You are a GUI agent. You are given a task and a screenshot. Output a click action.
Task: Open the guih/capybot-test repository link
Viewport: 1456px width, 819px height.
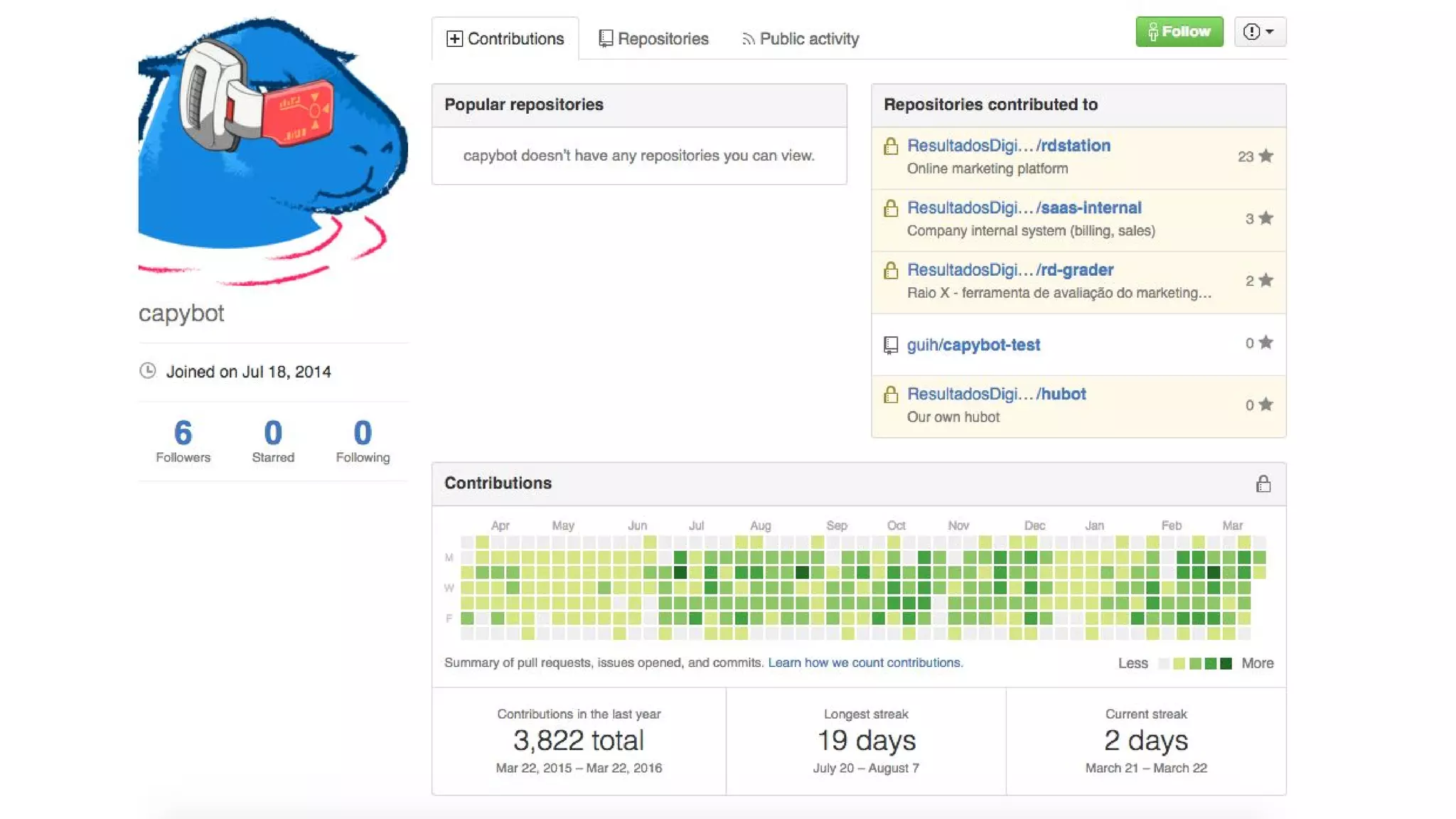point(973,345)
